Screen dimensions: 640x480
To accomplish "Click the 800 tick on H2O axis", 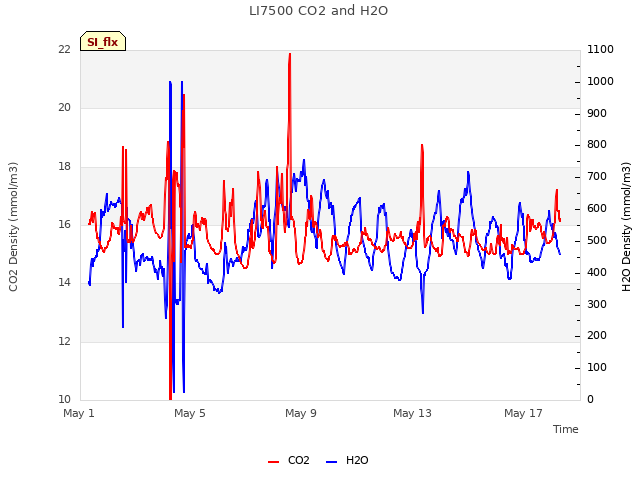I will (x=597, y=145).
